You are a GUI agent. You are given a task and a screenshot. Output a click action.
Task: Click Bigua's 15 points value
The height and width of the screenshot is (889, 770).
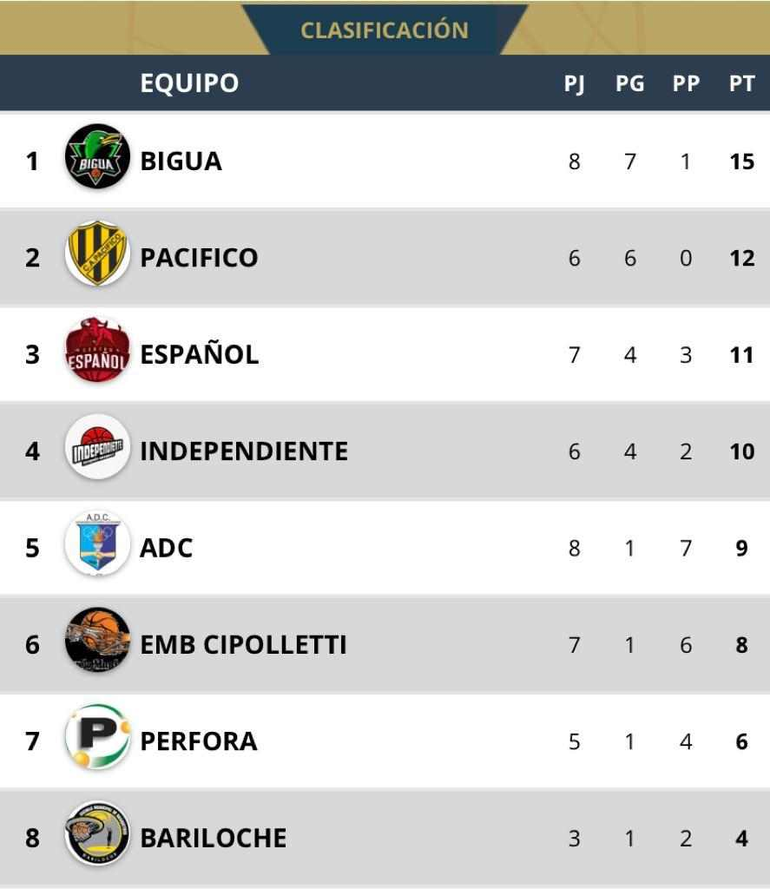click(x=741, y=161)
